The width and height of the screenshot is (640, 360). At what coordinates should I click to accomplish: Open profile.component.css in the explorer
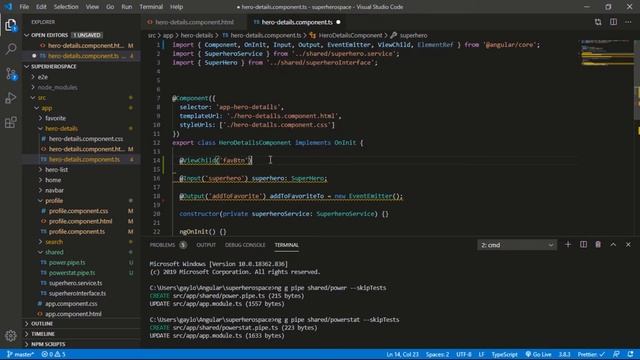tap(78, 211)
